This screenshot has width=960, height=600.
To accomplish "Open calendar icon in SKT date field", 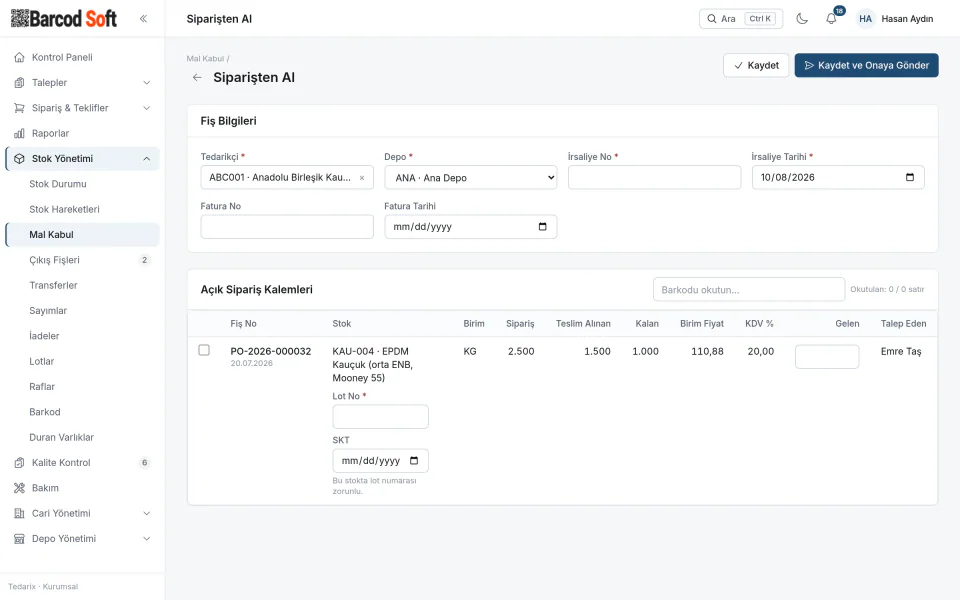I will (414, 460).
